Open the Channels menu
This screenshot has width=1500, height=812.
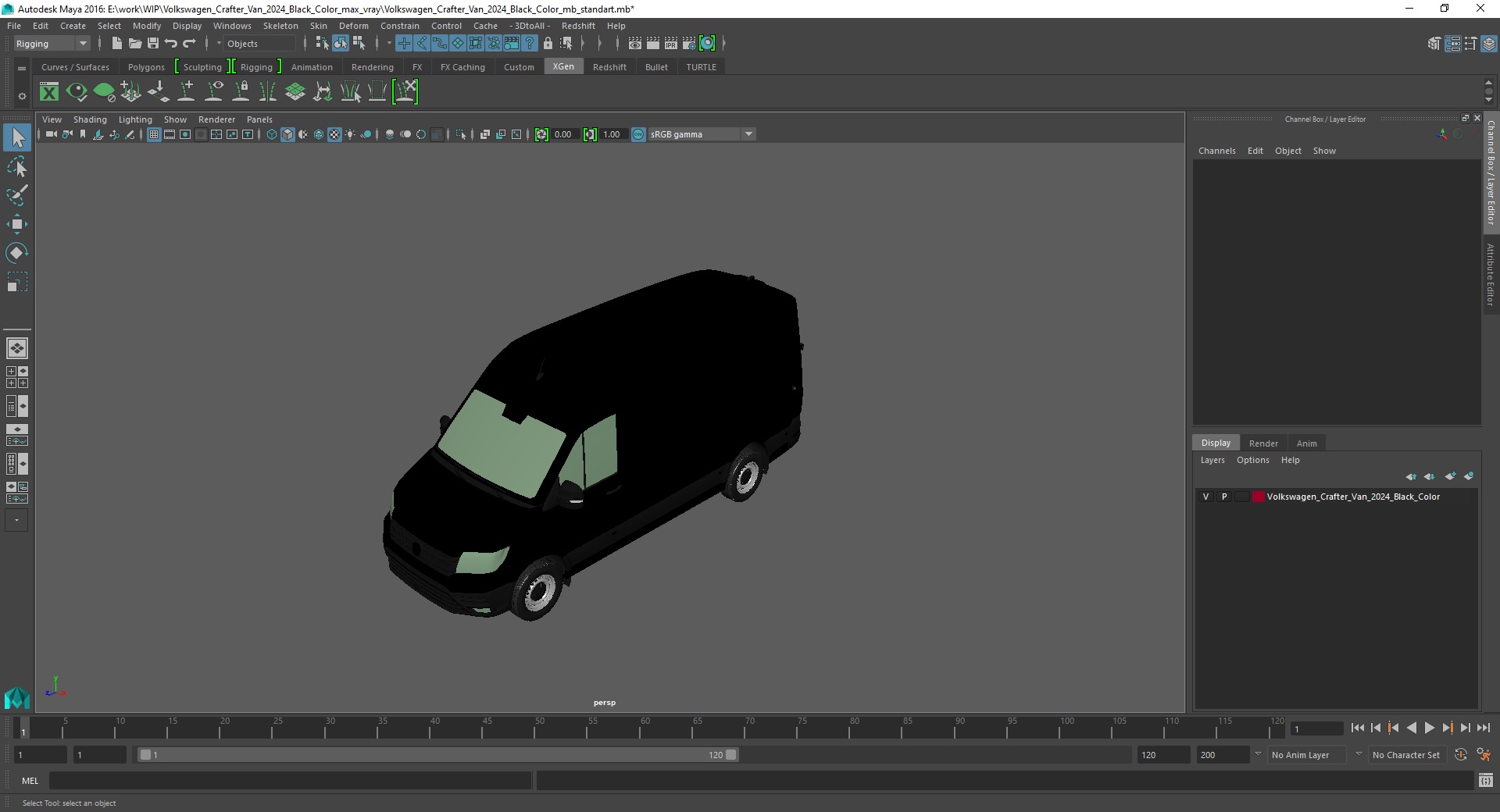click(1216, 151)
